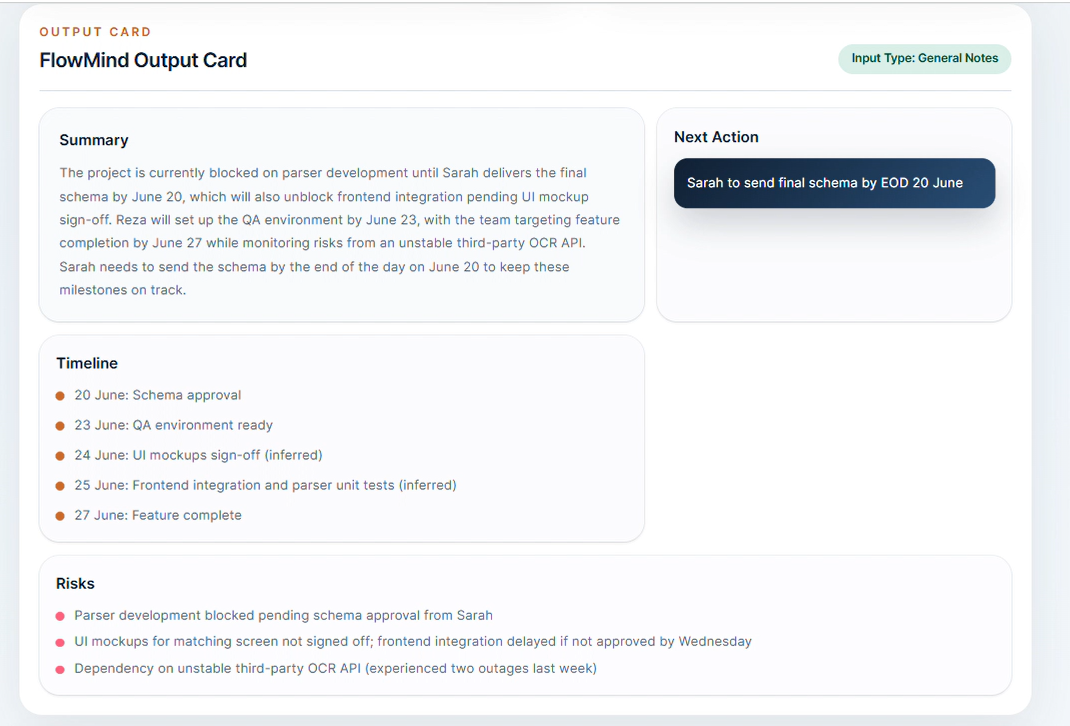This screenshot has height=726, width=1070.
Task: Select the FlowMind Output Card title
Action: (143, 61)
